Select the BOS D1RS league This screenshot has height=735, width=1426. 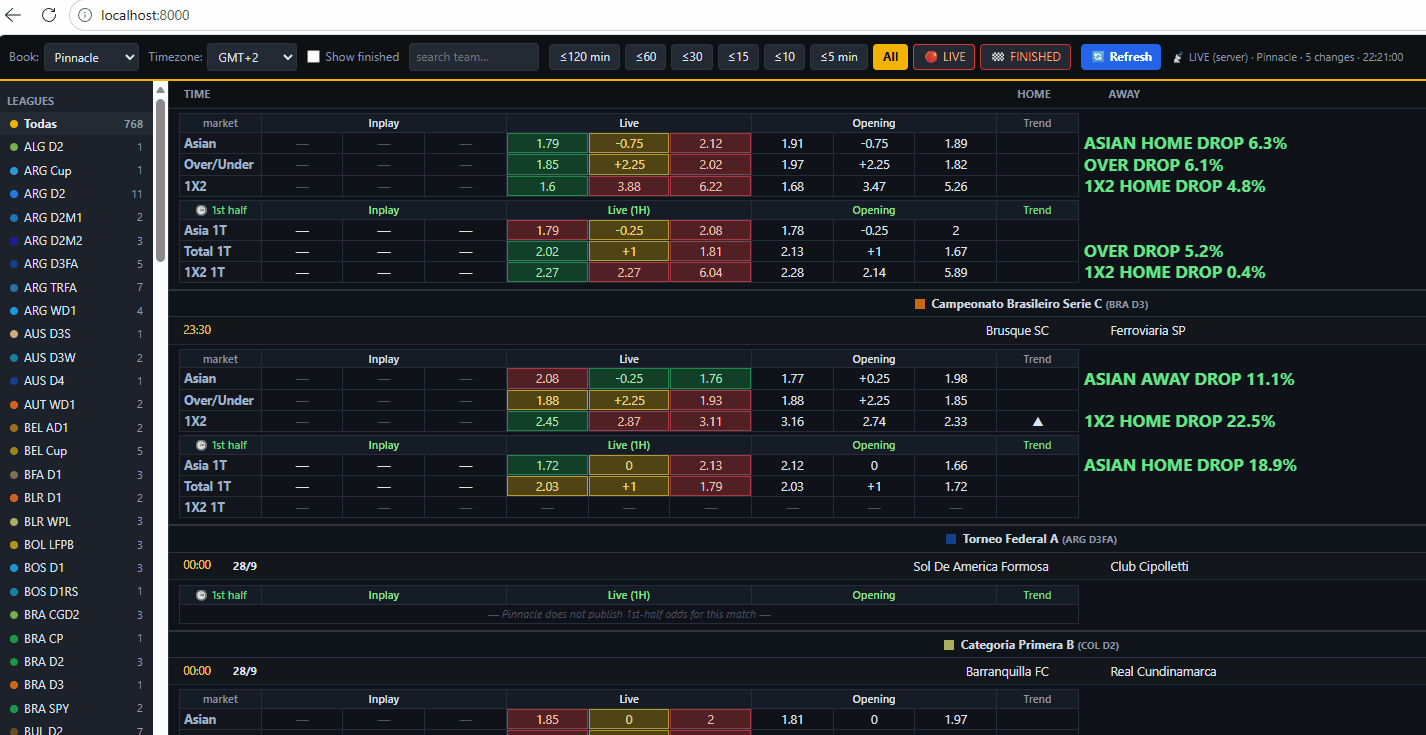click(x=77, y=592)
